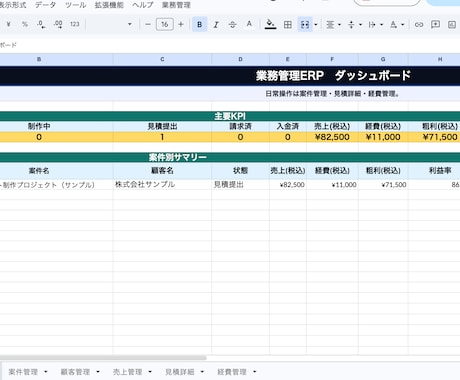460x380 pixels.
Task: Switch to the 経費管理 sheet tab
Action: [232, 372]
